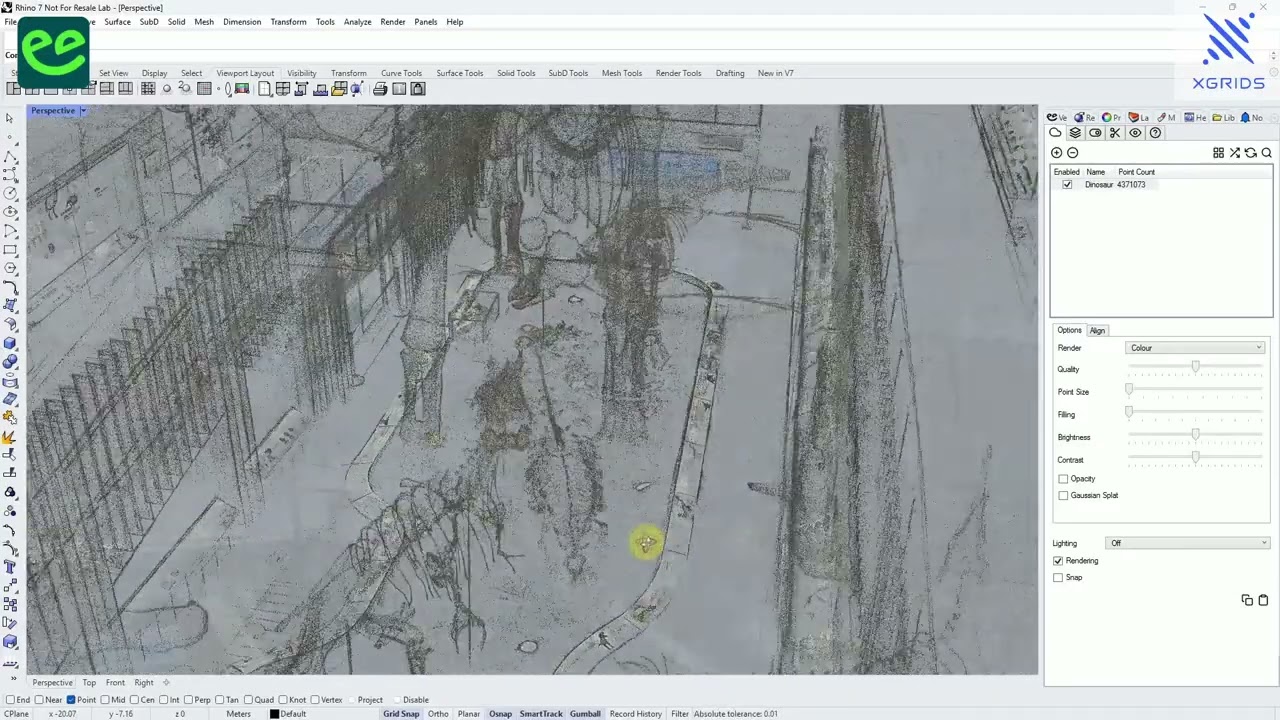Screen dimensions: 1280x720
Task: Toggle Record History in status bar
Action: click(x=635, y=714)
